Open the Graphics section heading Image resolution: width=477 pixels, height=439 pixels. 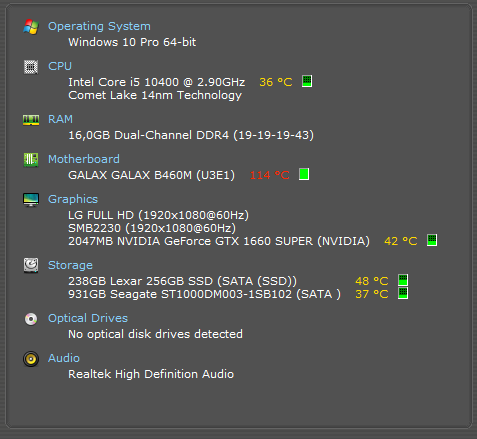tap(73, 199)
